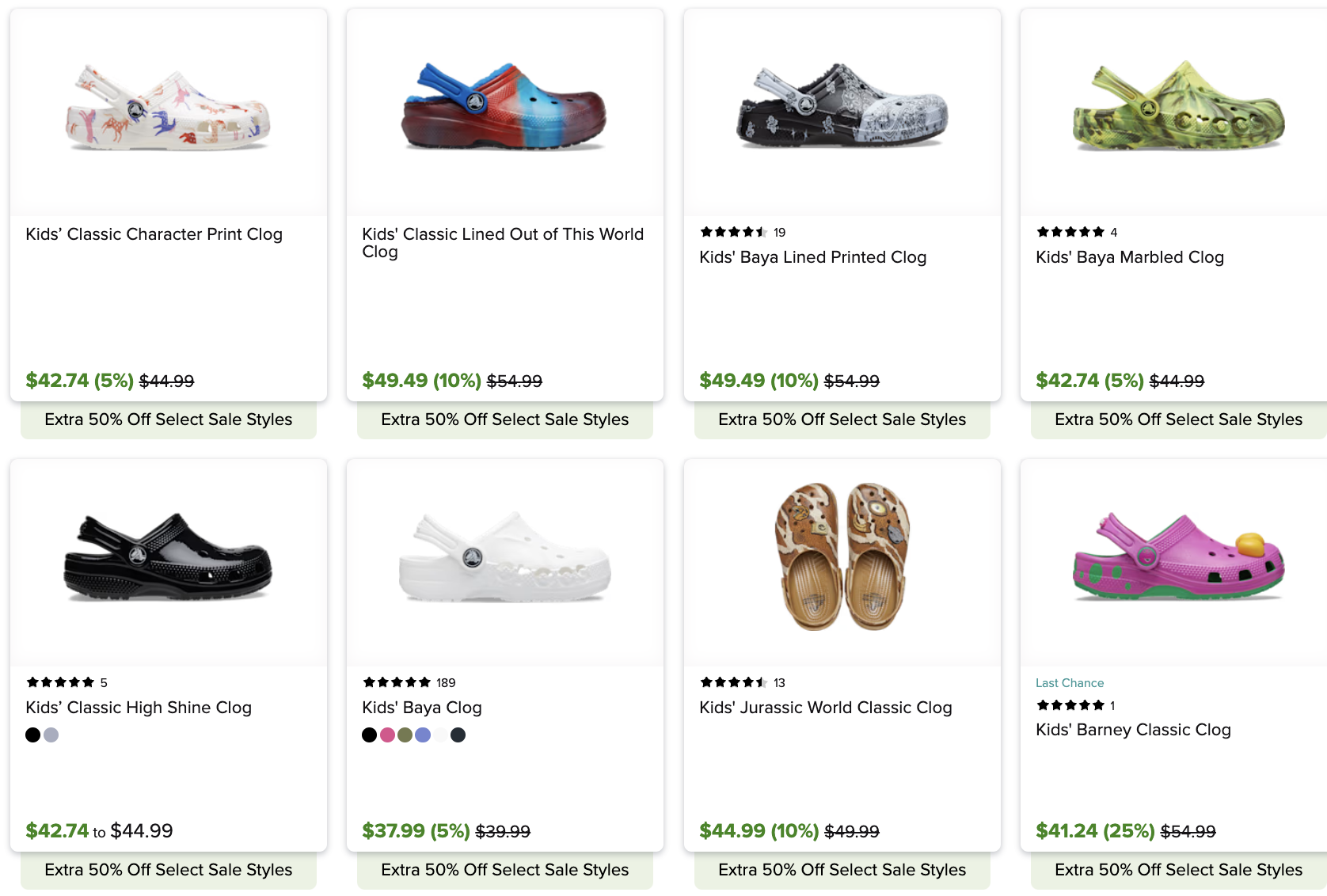Image resolution: width=1327 pixels, height=896 pixels.
Task: Select the olive green Baya Clog swatch
Action: tap(405, 735)
